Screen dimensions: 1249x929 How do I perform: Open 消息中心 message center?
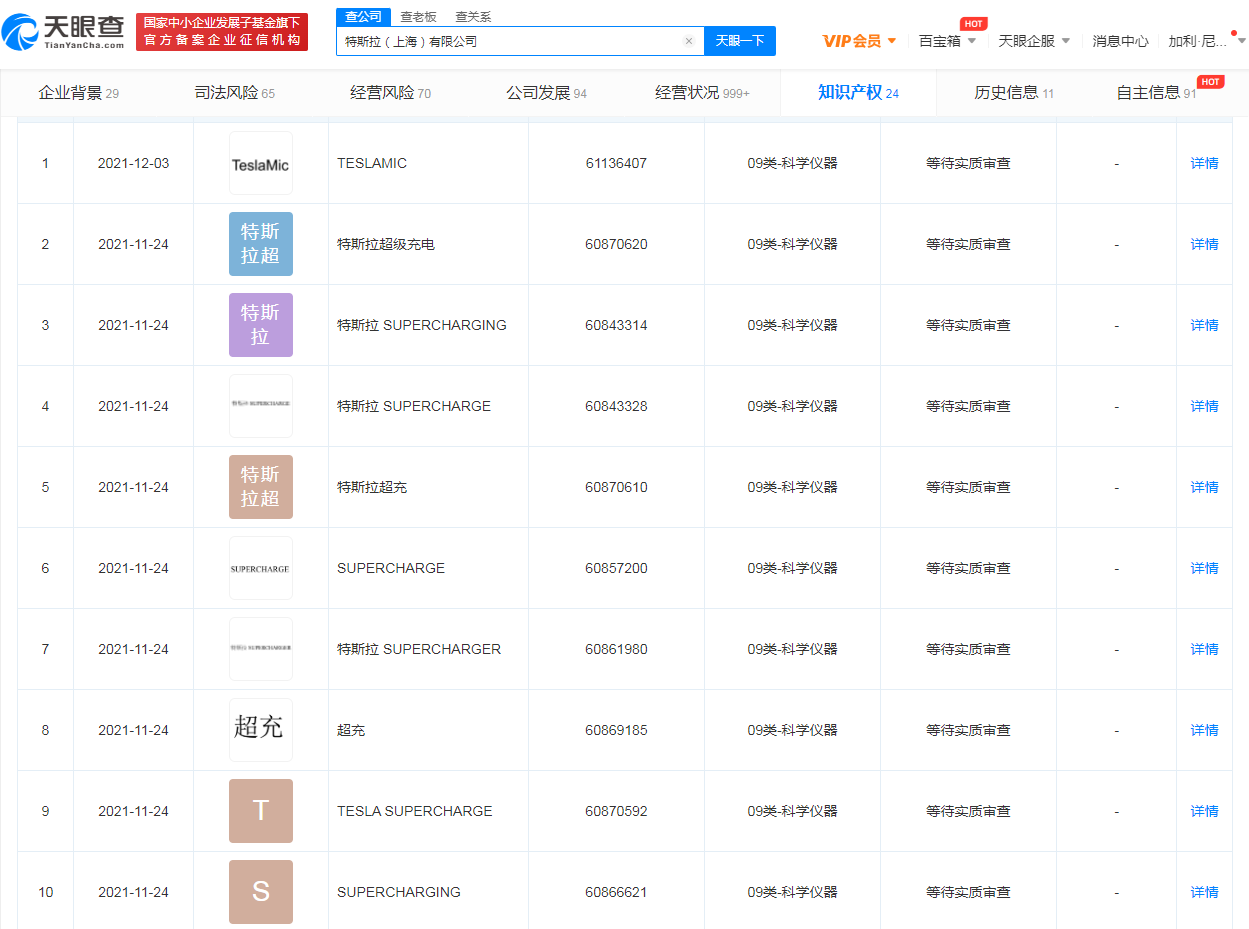[x=1120, y=41]
